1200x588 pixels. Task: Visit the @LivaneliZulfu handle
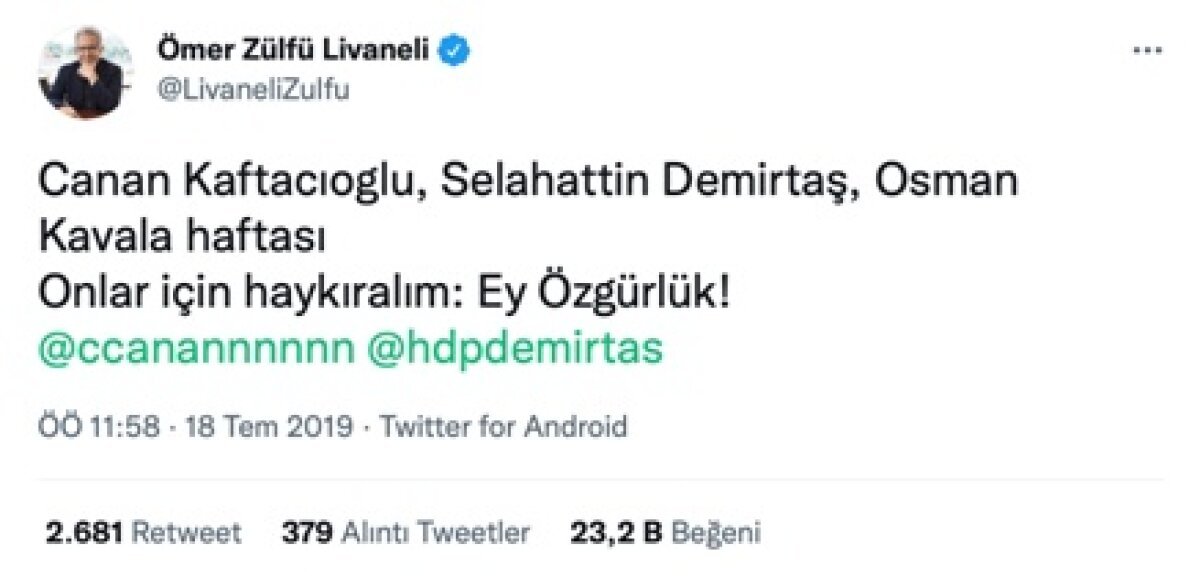pyautogui.click(x=255, y=89)
